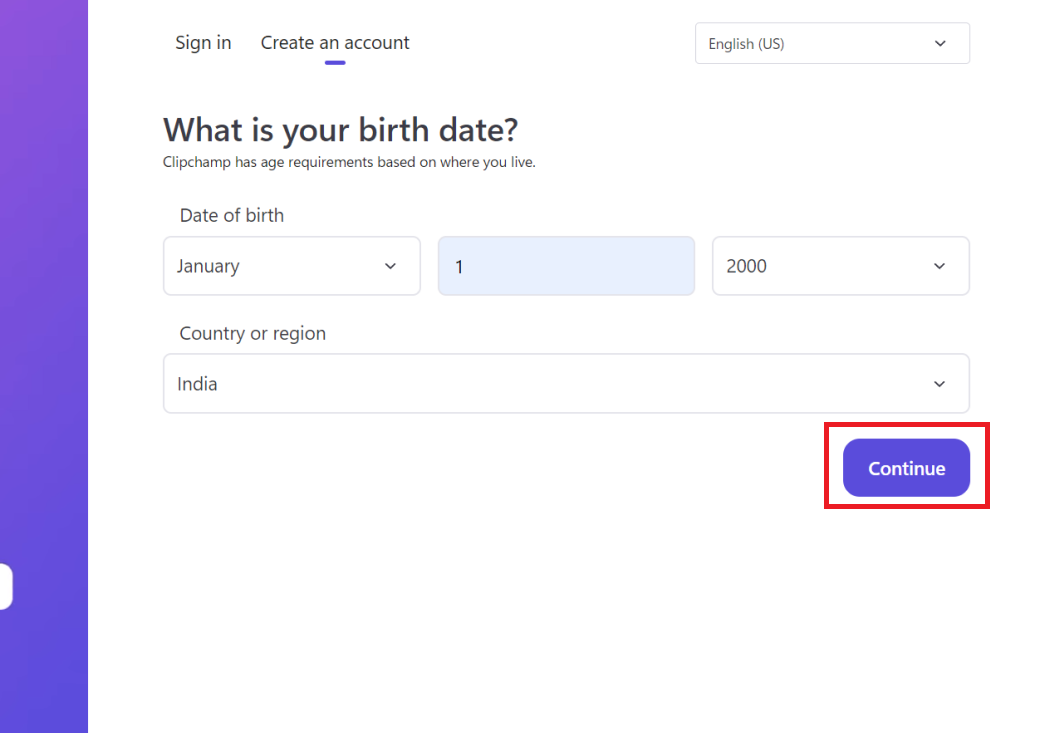Click the chevron in the language selector

pos(940,44)
